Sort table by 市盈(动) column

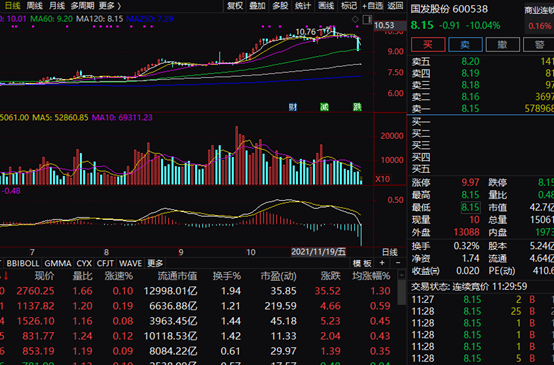coord(278,276)
